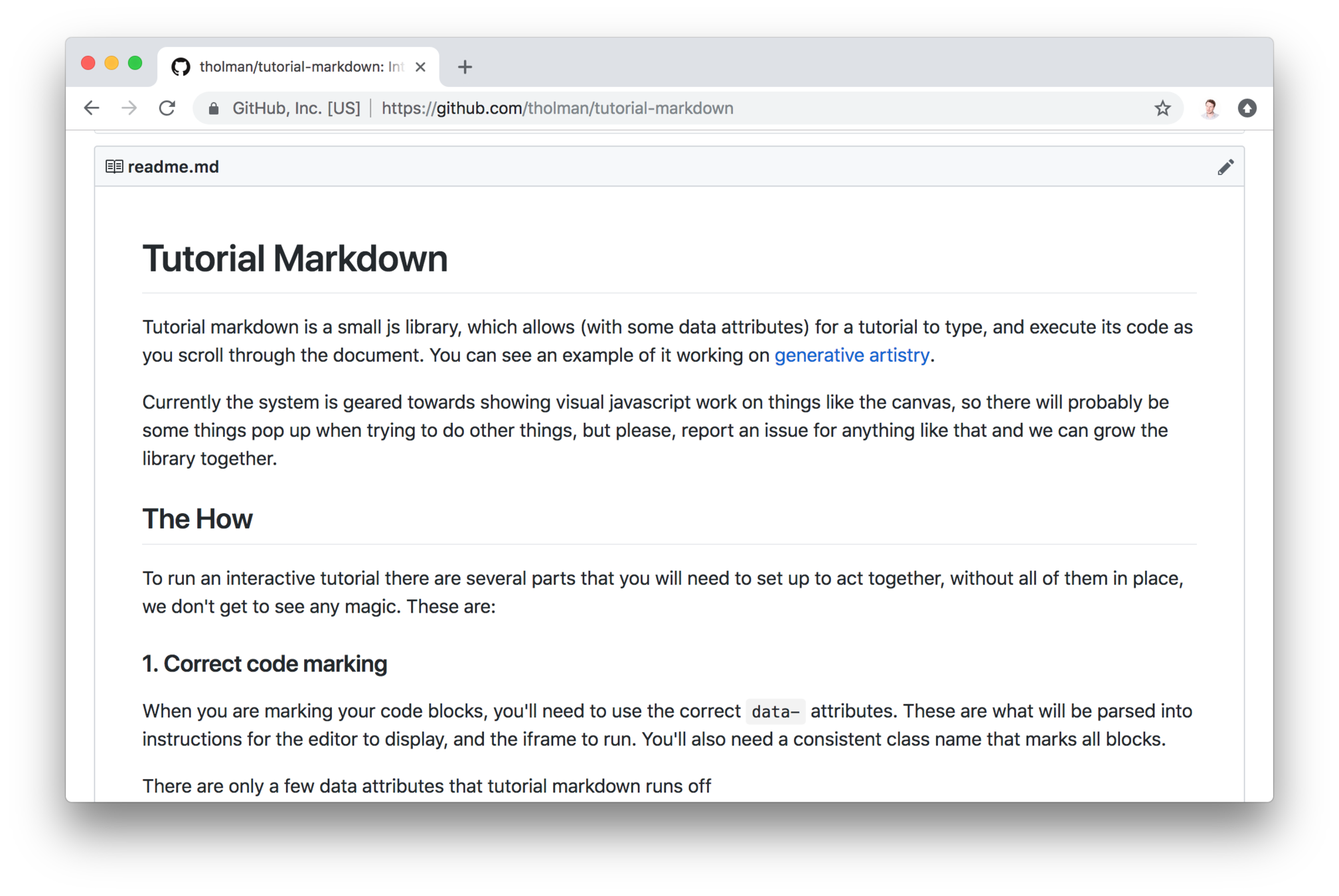1339x896 pixels.
Task: Click The How section heading
Action: [197, 518]
